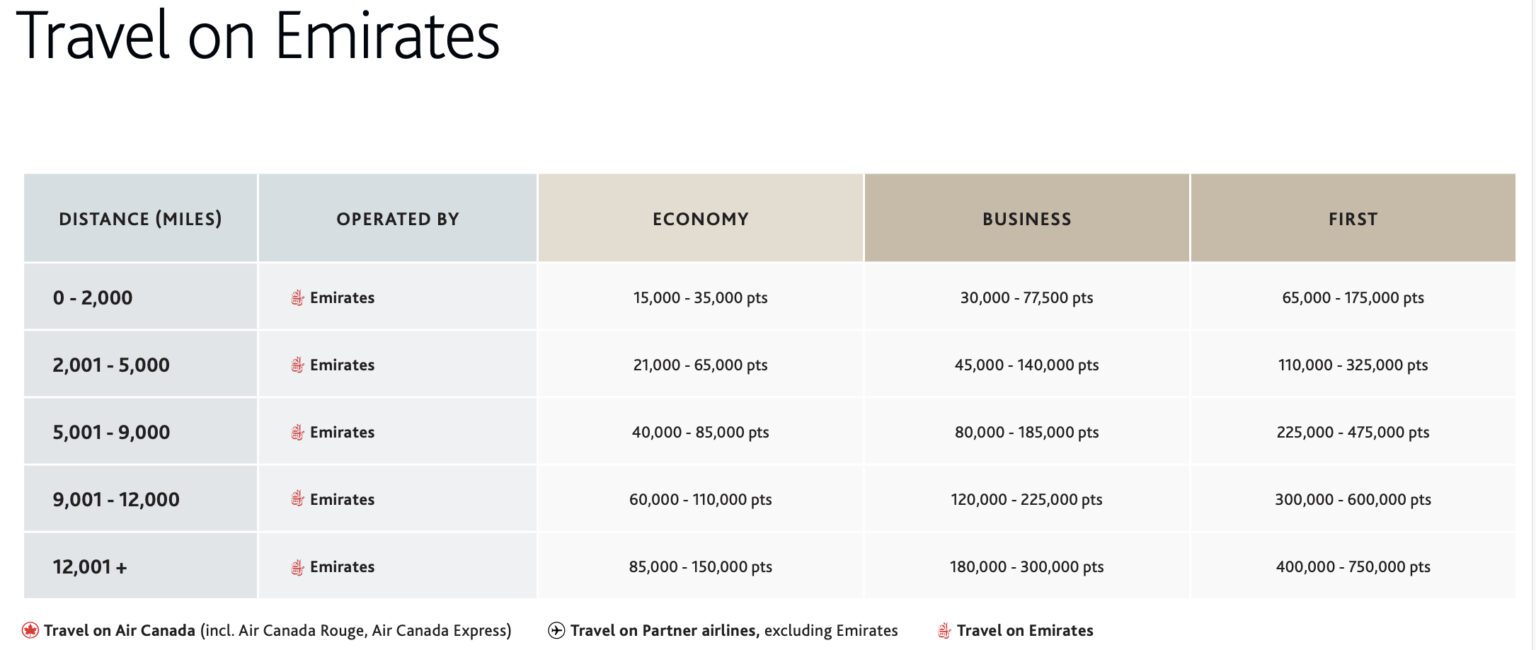This screenshot has width=1536, height=650.
Task: Click the Operated By column header
Action: coord(398,219)
